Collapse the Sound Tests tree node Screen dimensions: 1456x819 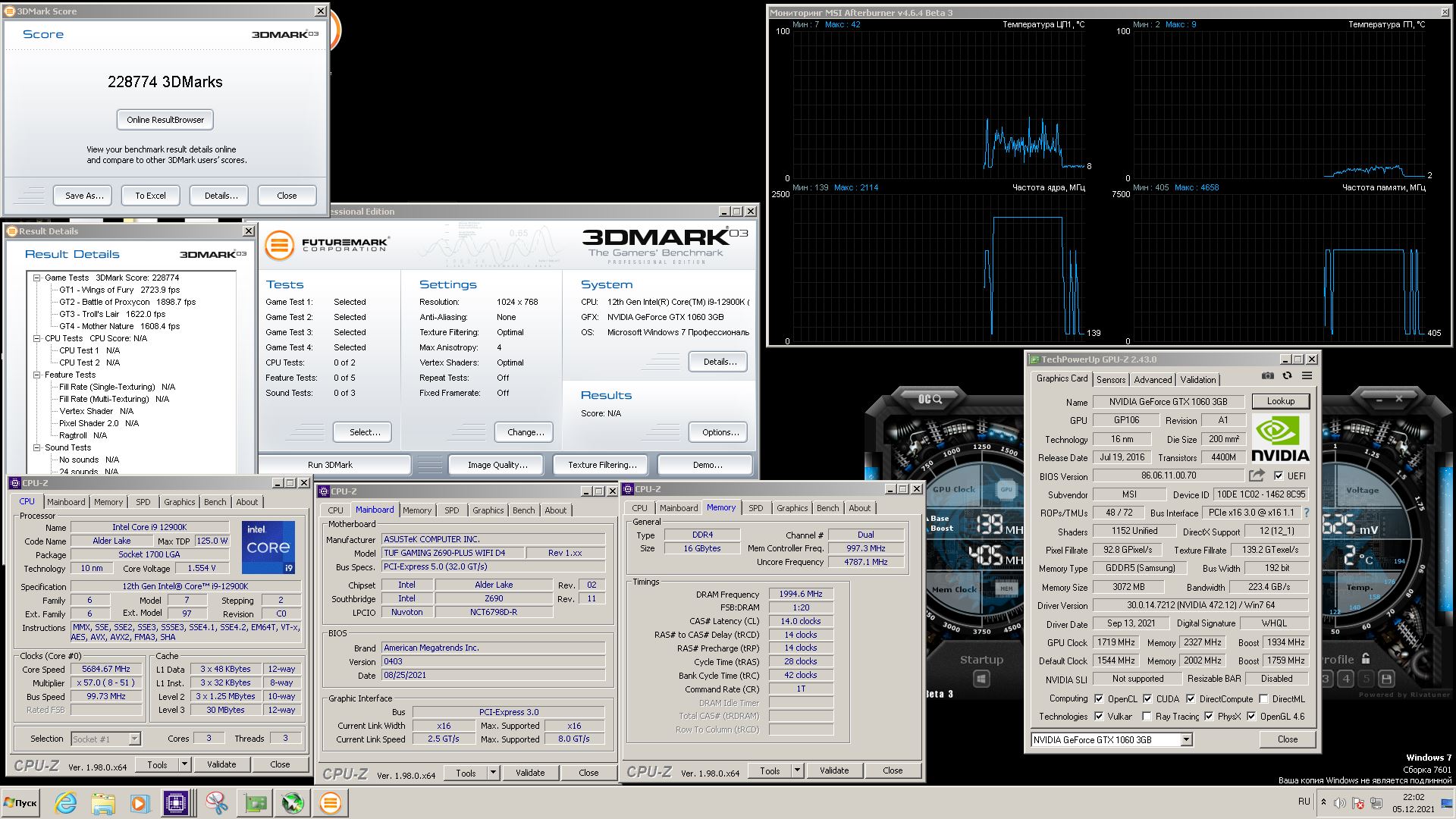coord(36,447)
